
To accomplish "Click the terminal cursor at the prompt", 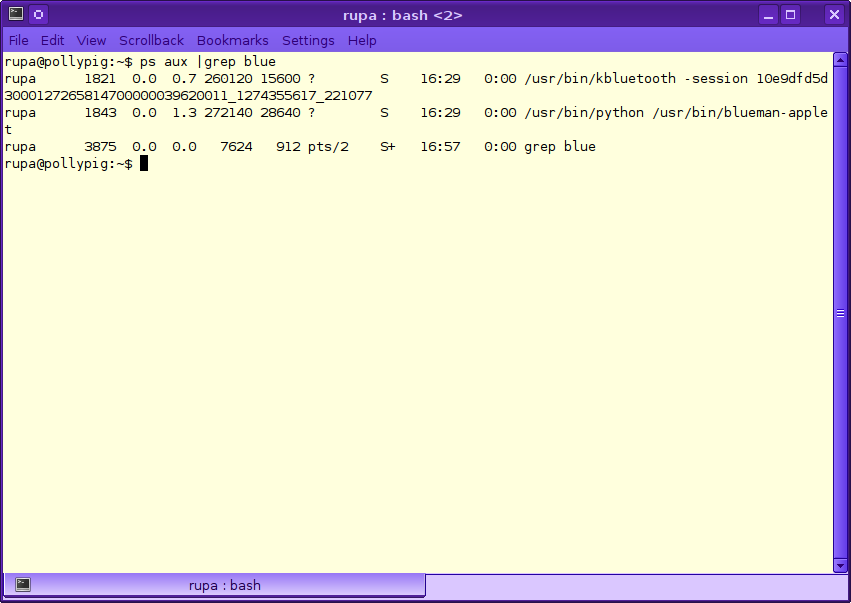I will (144, 164).
